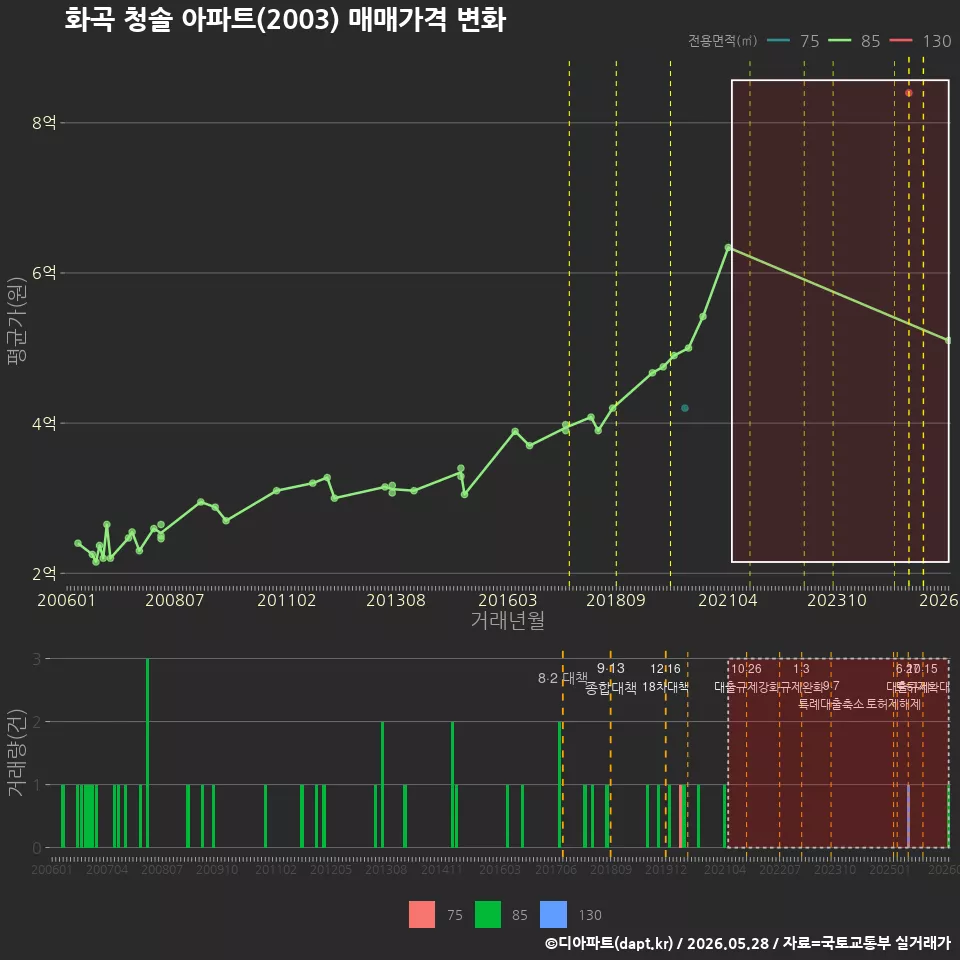Click the 2억 y-axis label
This screenshot has height=960, width=960.
coord(44,574)
